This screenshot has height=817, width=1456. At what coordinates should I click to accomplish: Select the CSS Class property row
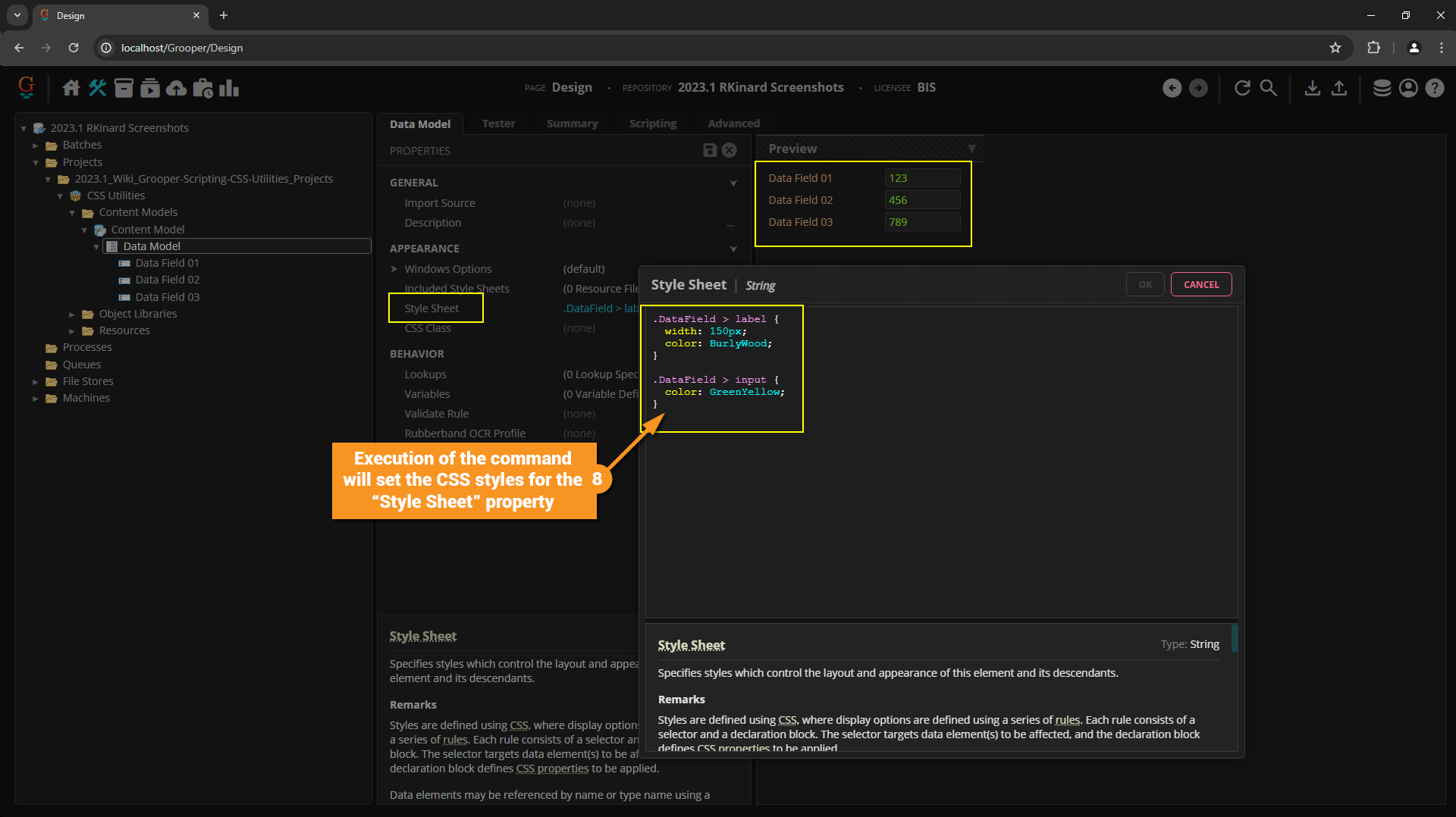click(428, 328)
